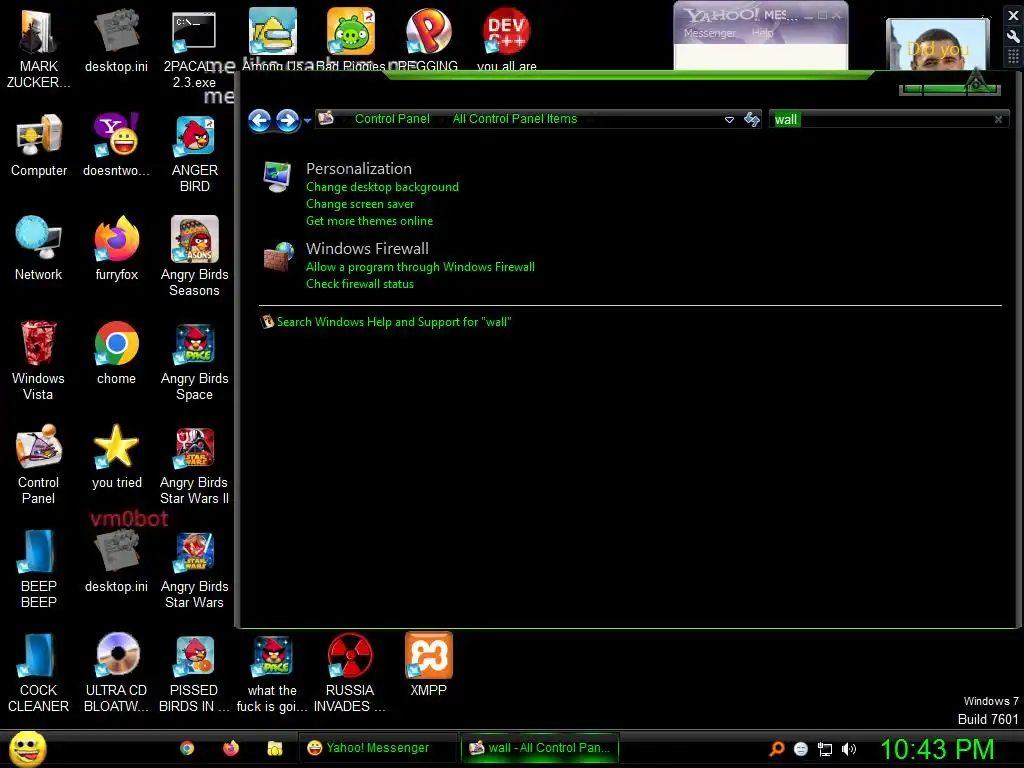Screen dimensions: 1024x768
Task: Launch Yahoo icon labeled doesntwo...
Action: 116,145
